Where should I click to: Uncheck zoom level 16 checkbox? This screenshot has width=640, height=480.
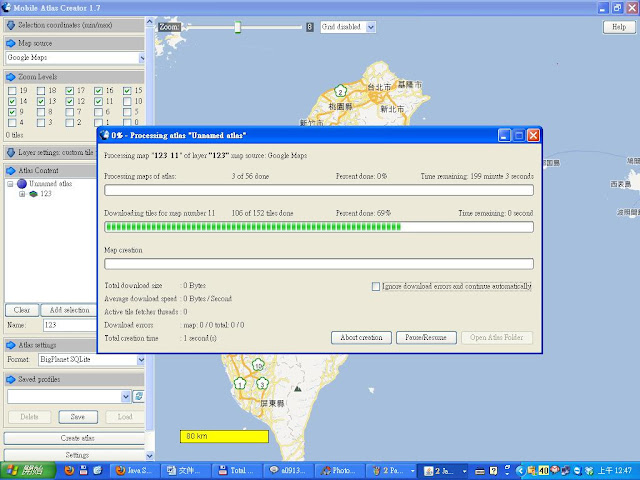(x=98, y=91)
